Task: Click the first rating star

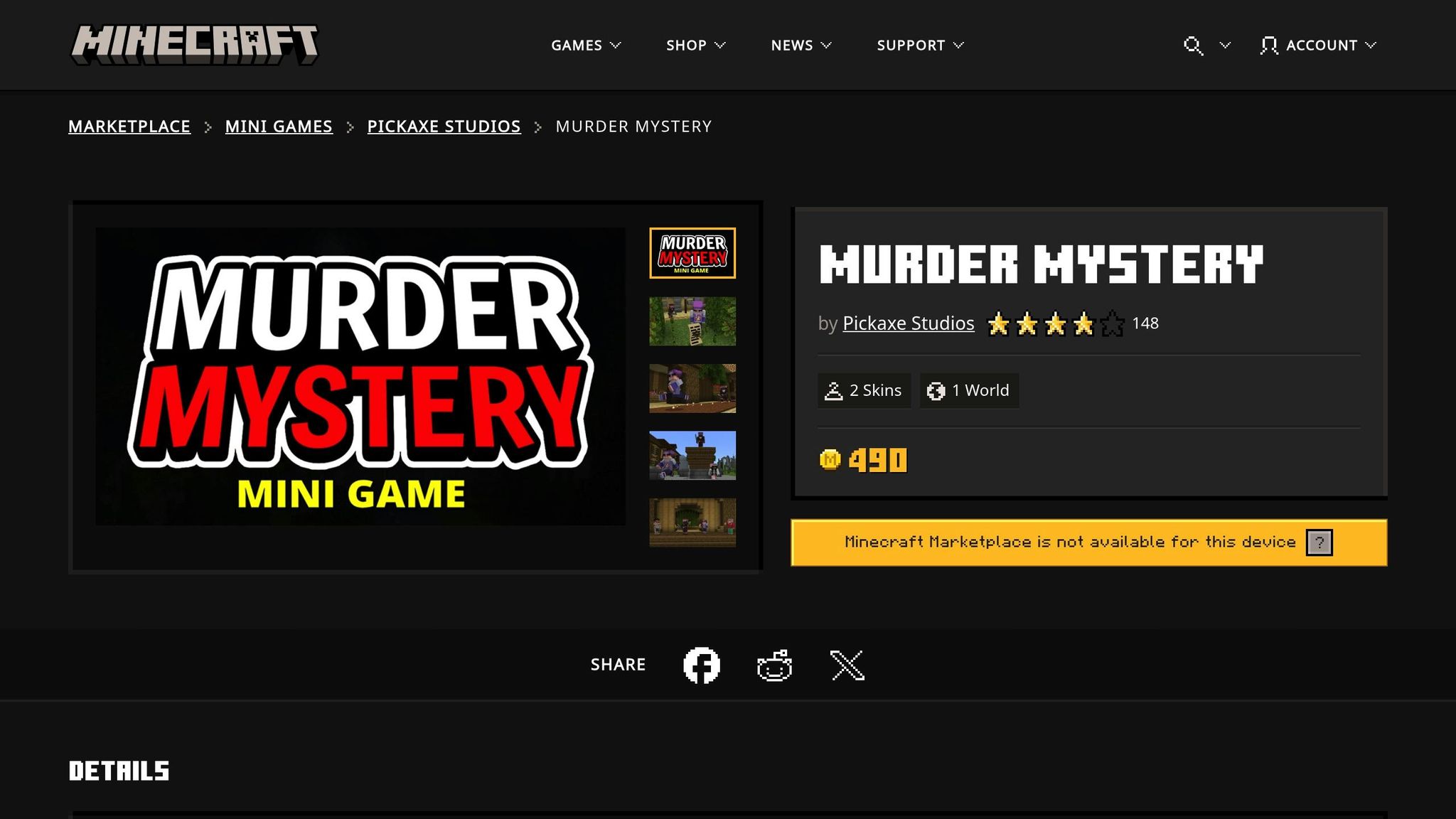Action: 998,324
